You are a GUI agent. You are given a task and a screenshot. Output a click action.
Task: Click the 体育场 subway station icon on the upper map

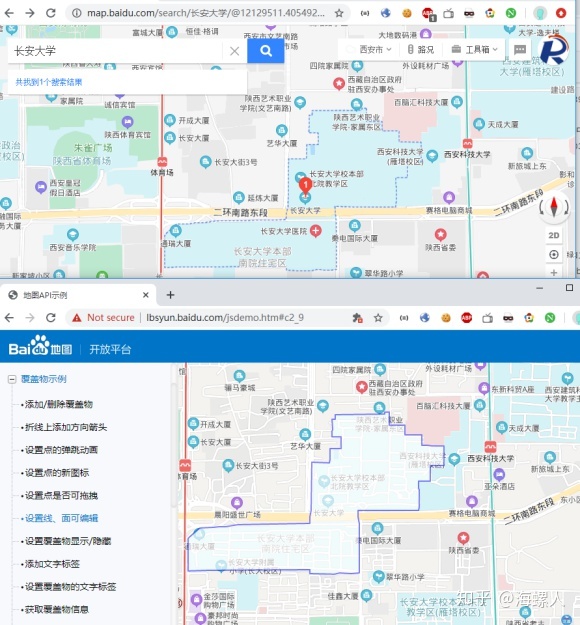pyautogui.click(x=162, y=162)
